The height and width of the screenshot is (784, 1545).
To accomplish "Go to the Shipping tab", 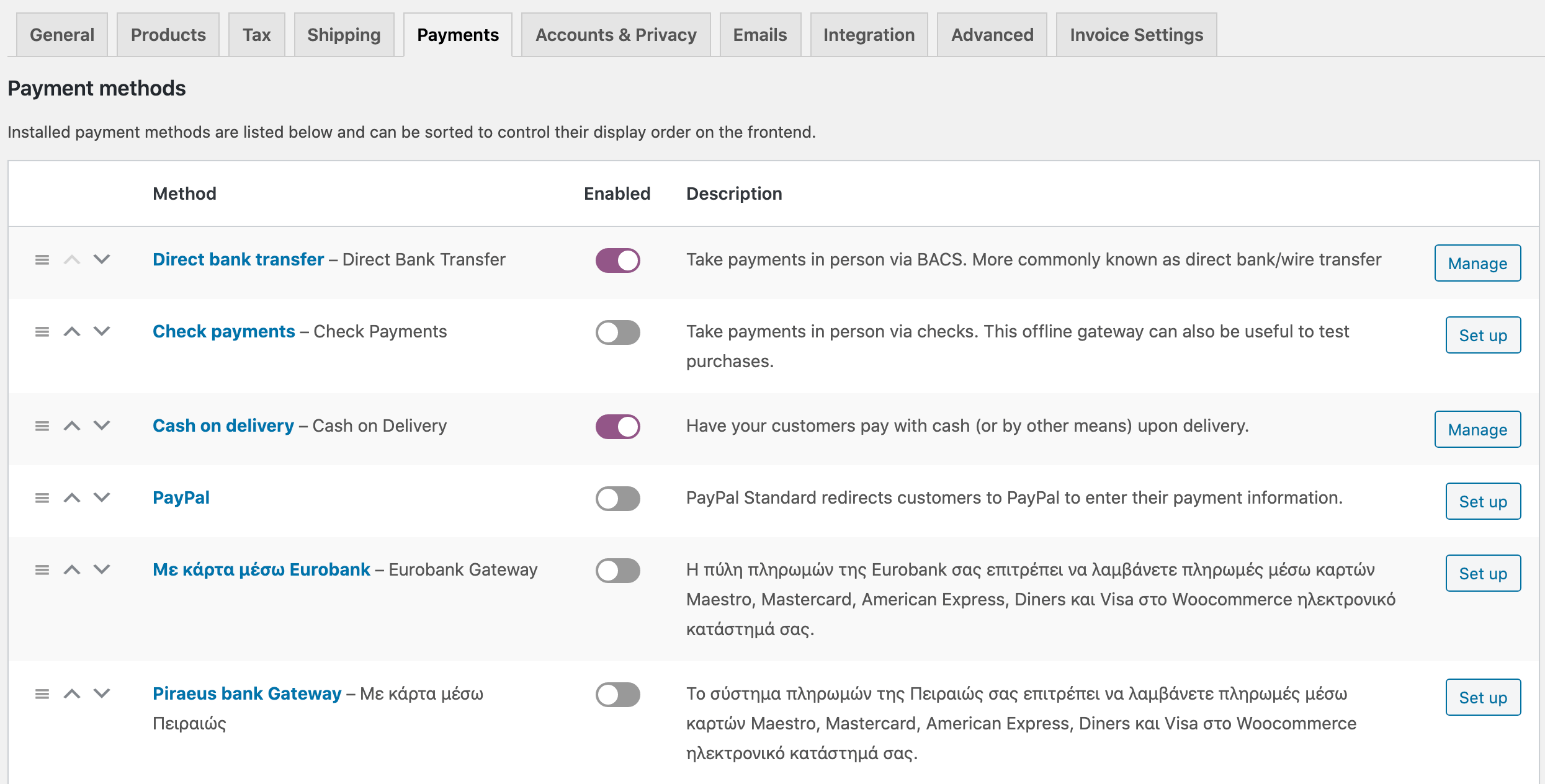I will [x=344, y=35].
